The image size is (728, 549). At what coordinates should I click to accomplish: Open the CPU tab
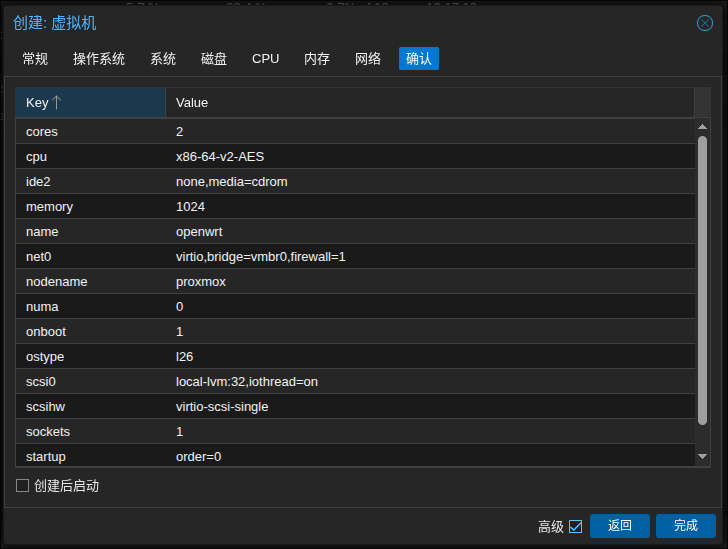coord(266,59)
